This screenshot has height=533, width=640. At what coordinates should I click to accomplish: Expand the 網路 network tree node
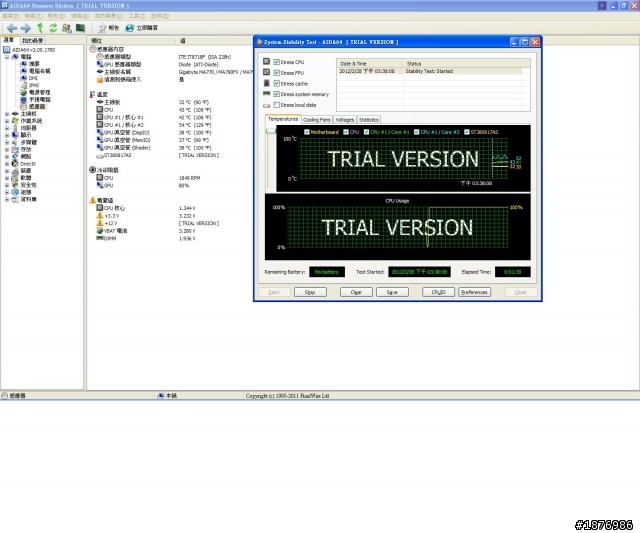(7, 157)
